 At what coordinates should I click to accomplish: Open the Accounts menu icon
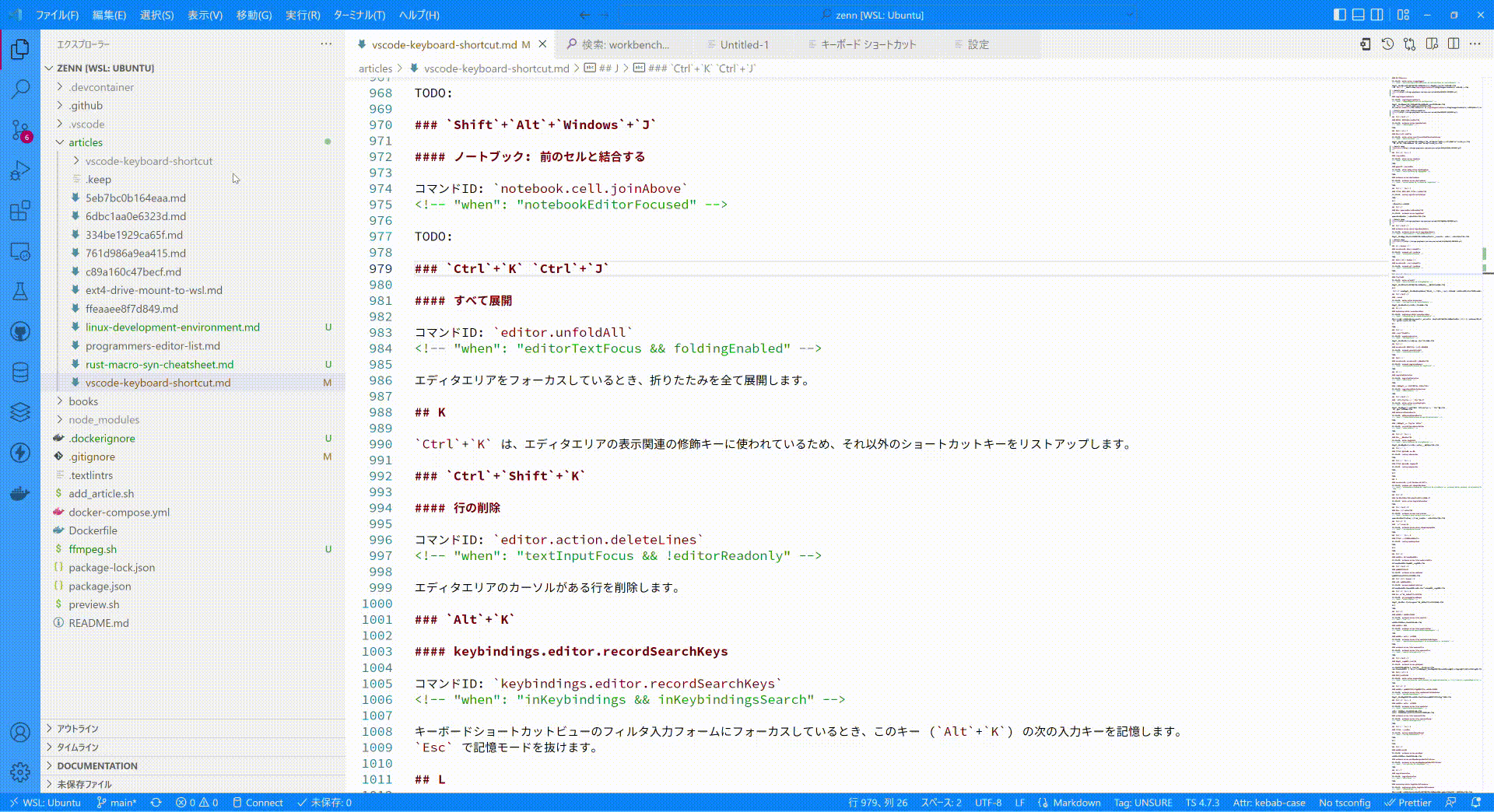(20, 732)
